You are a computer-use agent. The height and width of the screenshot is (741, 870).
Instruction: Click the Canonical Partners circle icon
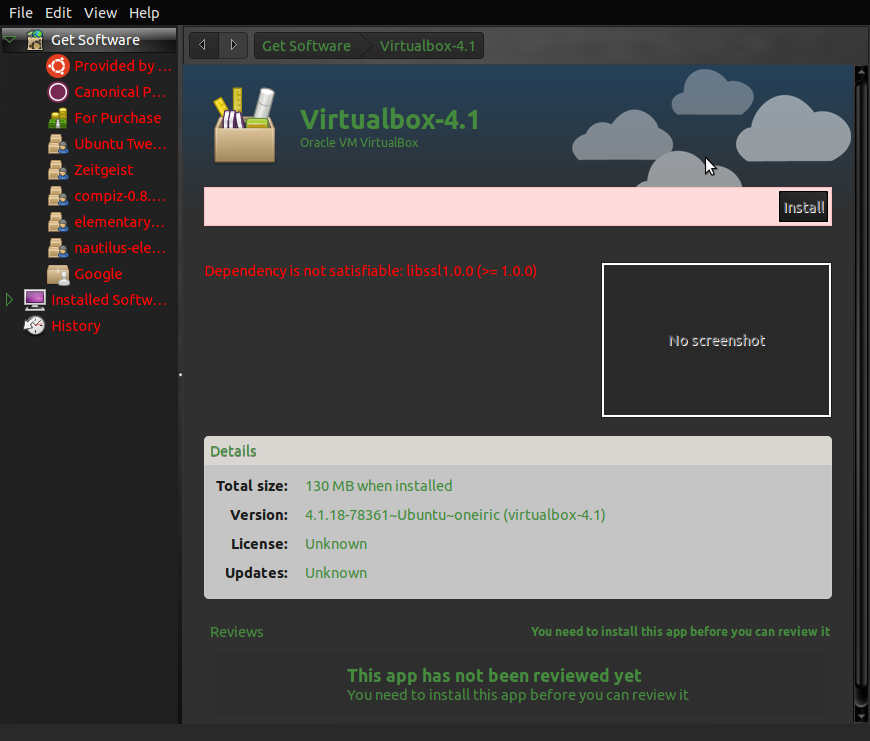pos(58,92)
